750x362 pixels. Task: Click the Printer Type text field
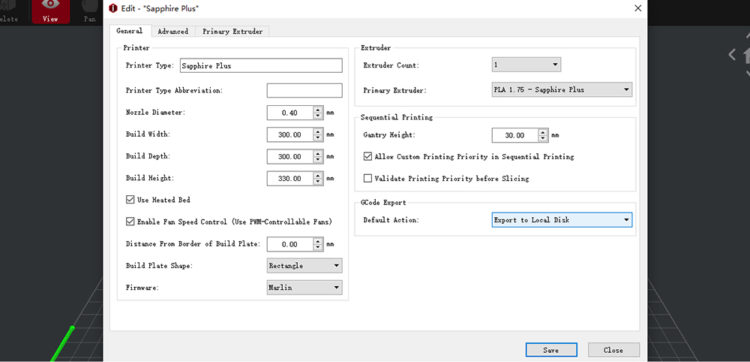pos(261,66)
